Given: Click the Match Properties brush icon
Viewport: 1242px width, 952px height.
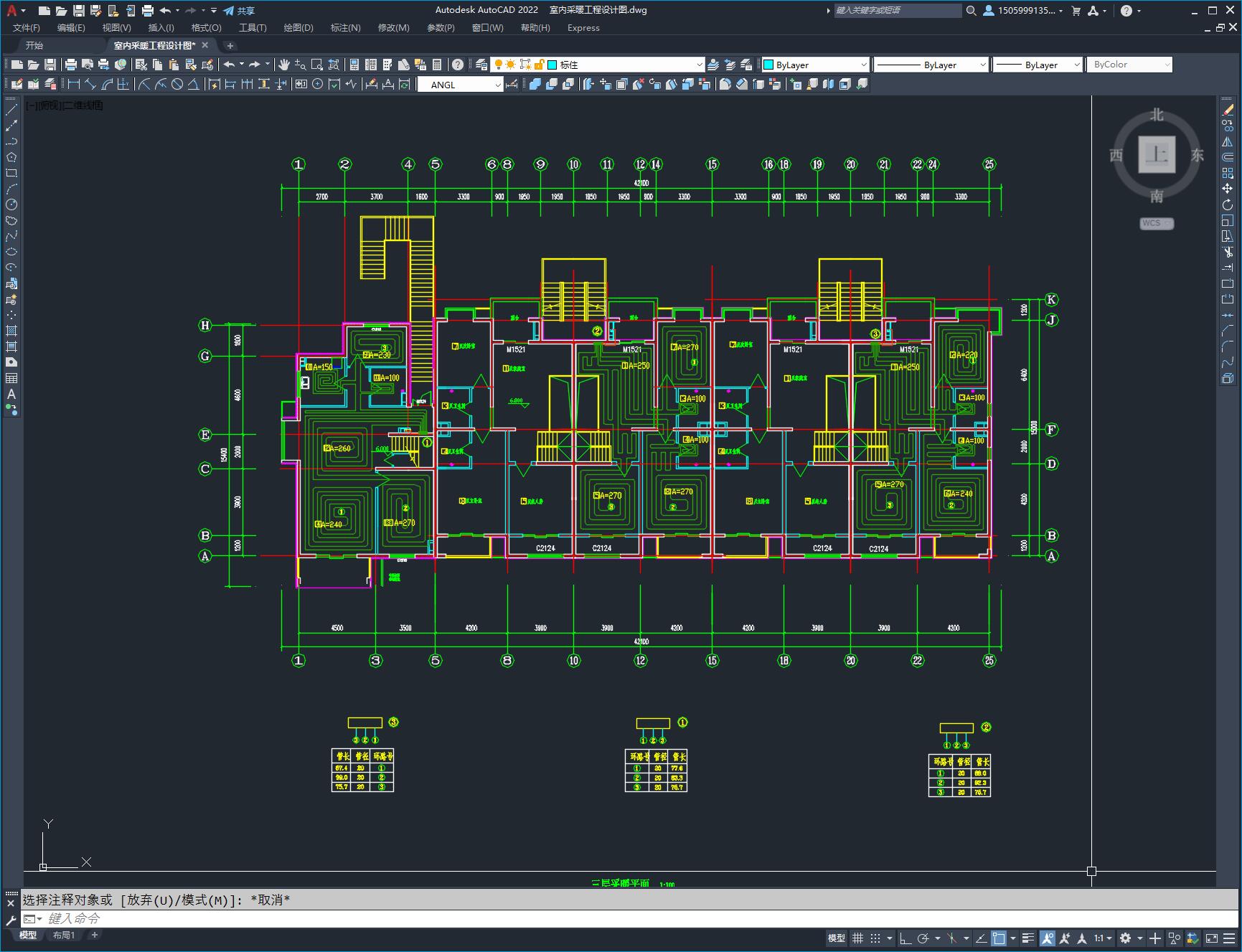Looking at the screenshot, I should point(190,65).
